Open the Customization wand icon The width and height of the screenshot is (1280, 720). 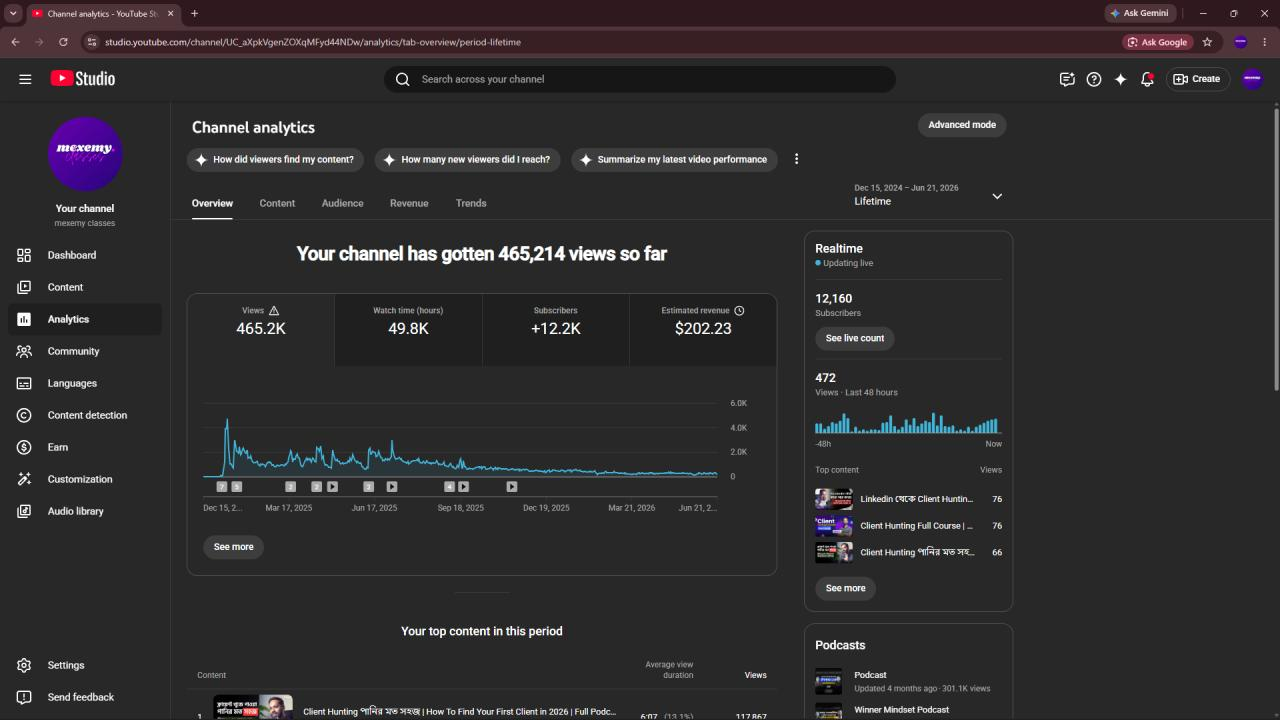[x=24, y=479]
